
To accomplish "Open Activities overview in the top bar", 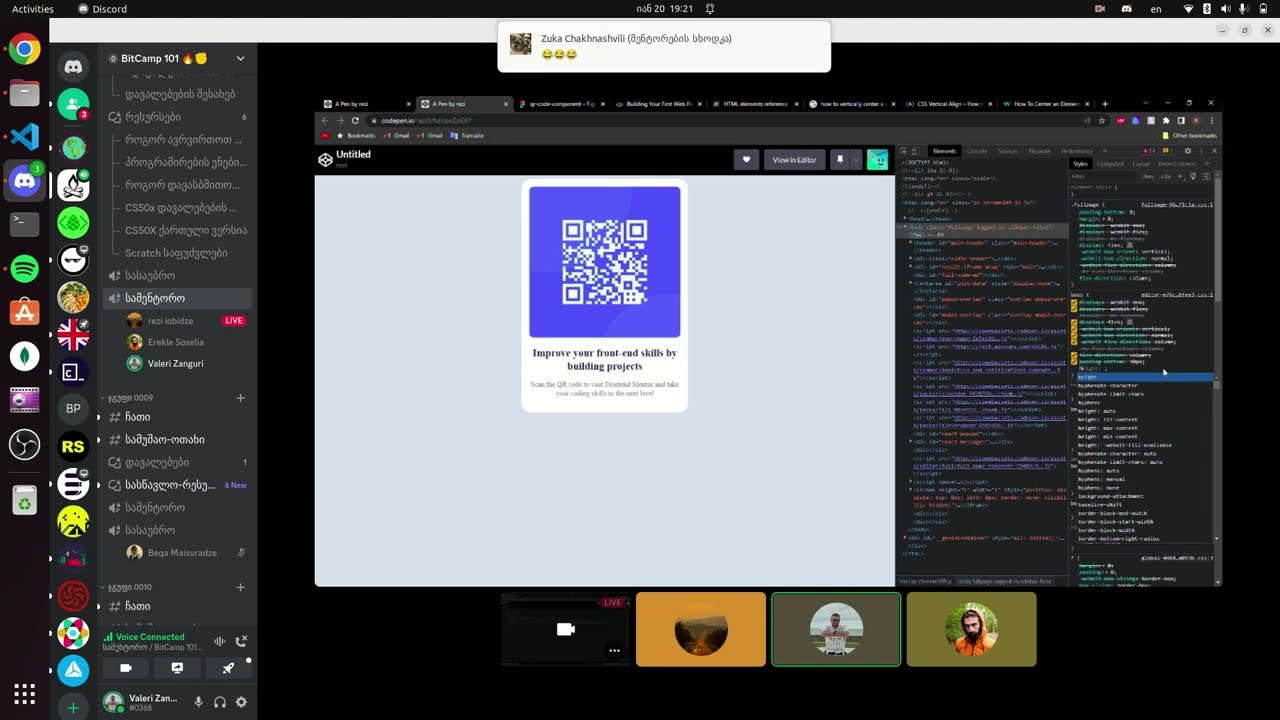I will pyautogui.click(x=33, y=9).
